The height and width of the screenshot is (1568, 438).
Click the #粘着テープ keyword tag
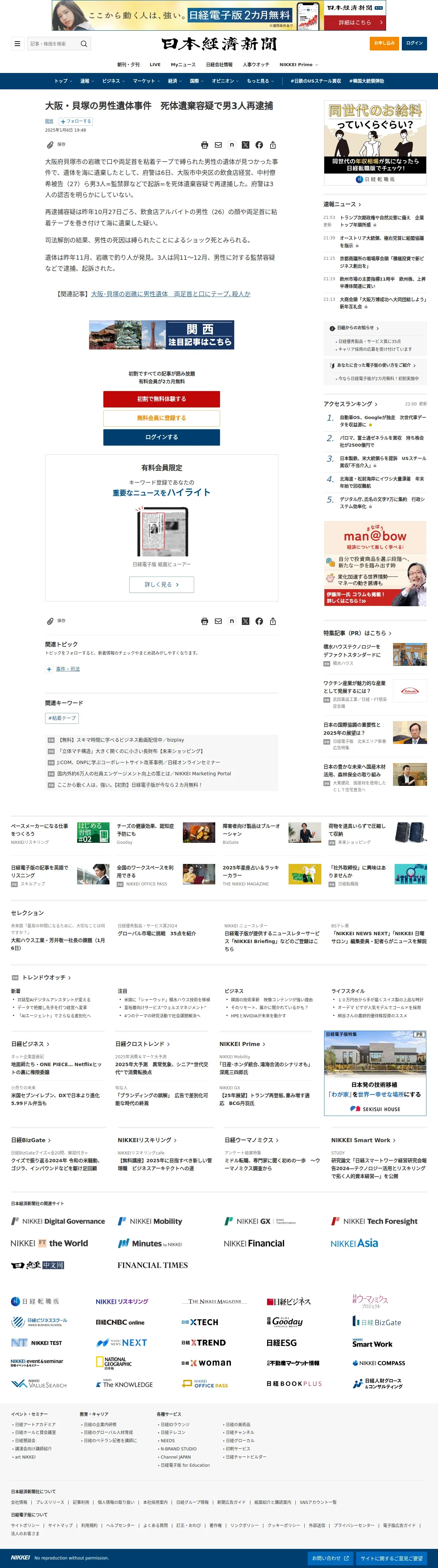tap(62, 718)
